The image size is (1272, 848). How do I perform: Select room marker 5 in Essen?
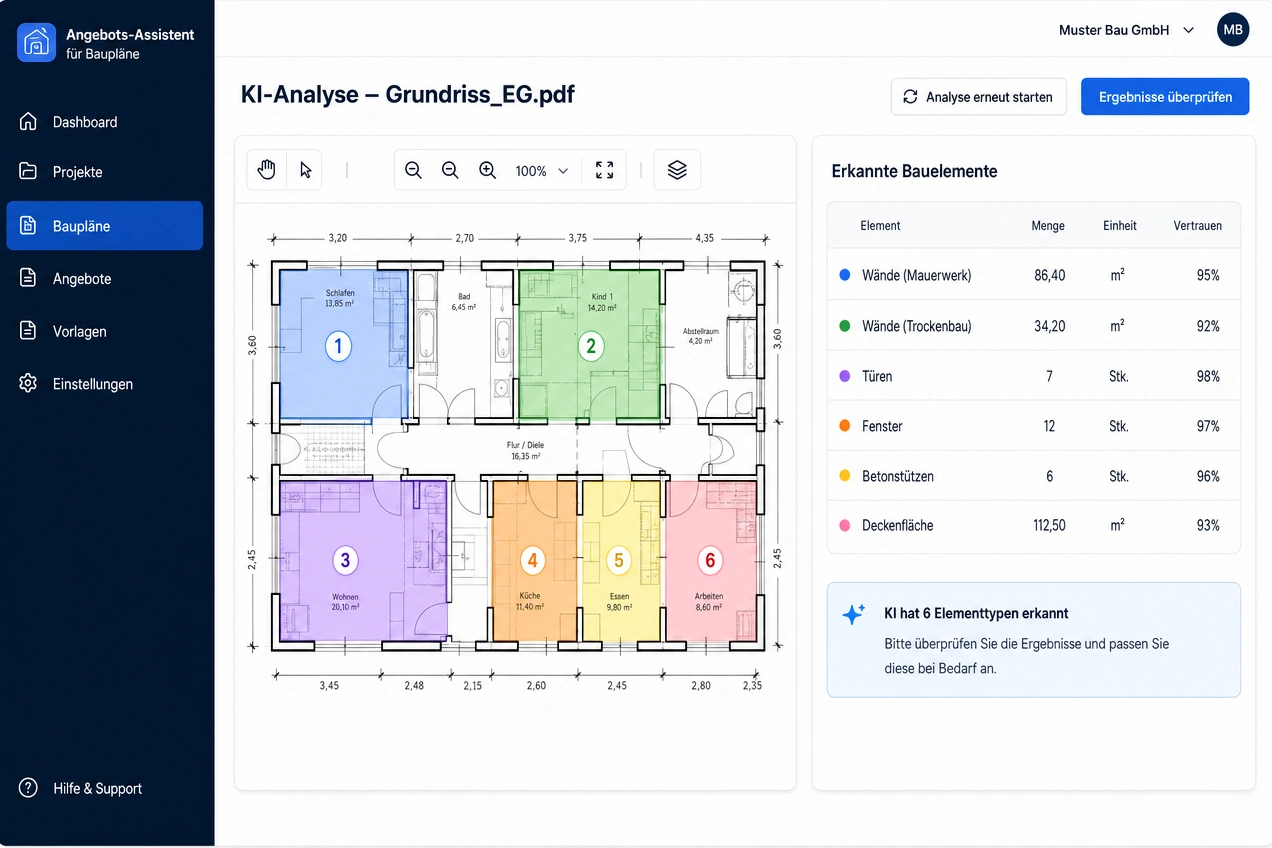(x=619, y=561)
